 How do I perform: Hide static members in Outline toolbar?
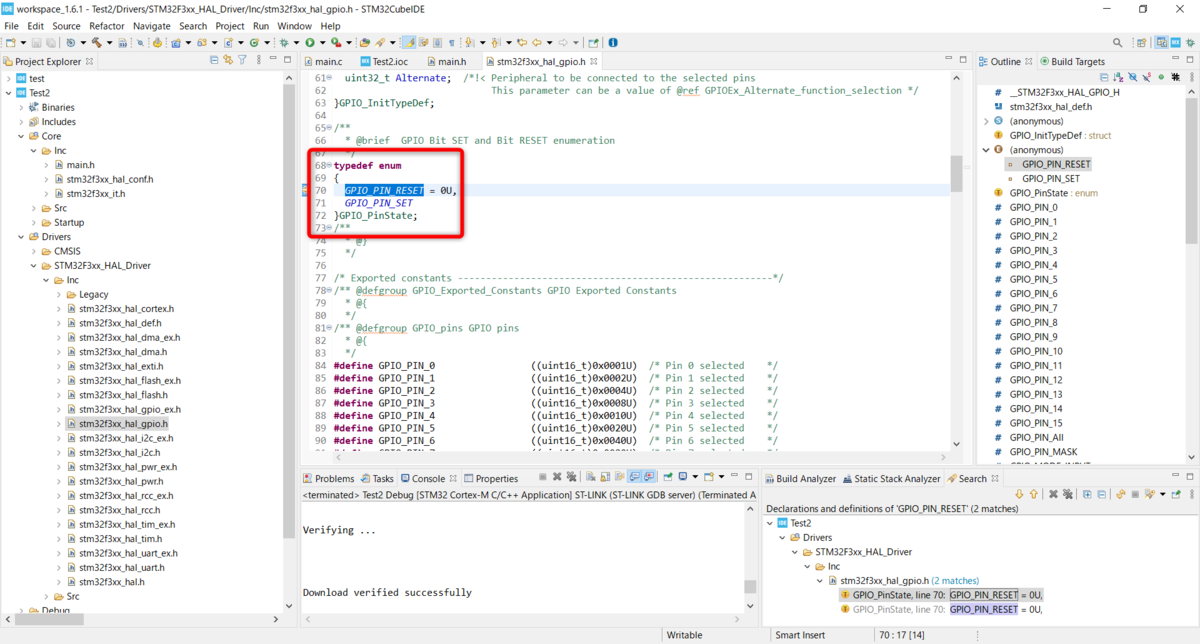click(1146, 77)
